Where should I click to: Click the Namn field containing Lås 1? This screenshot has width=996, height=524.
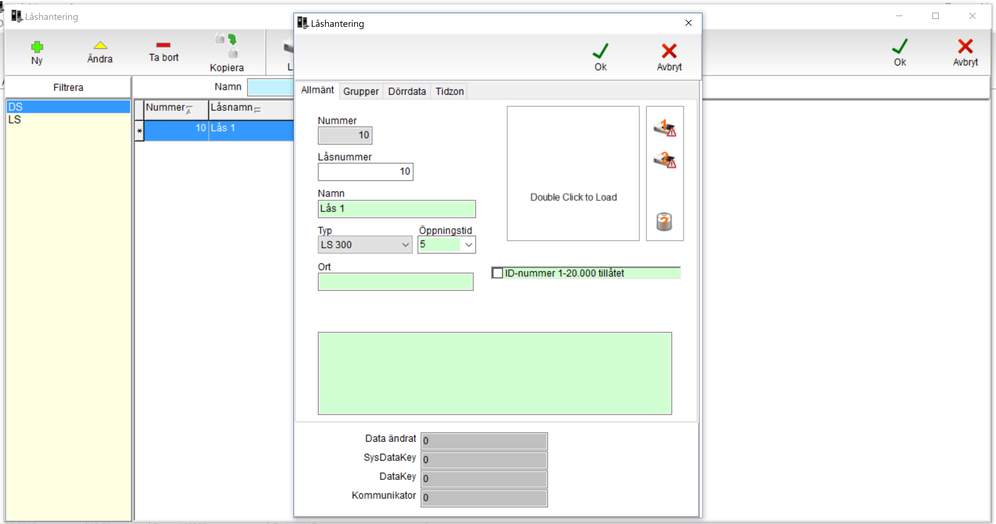(x=396, y=209)
